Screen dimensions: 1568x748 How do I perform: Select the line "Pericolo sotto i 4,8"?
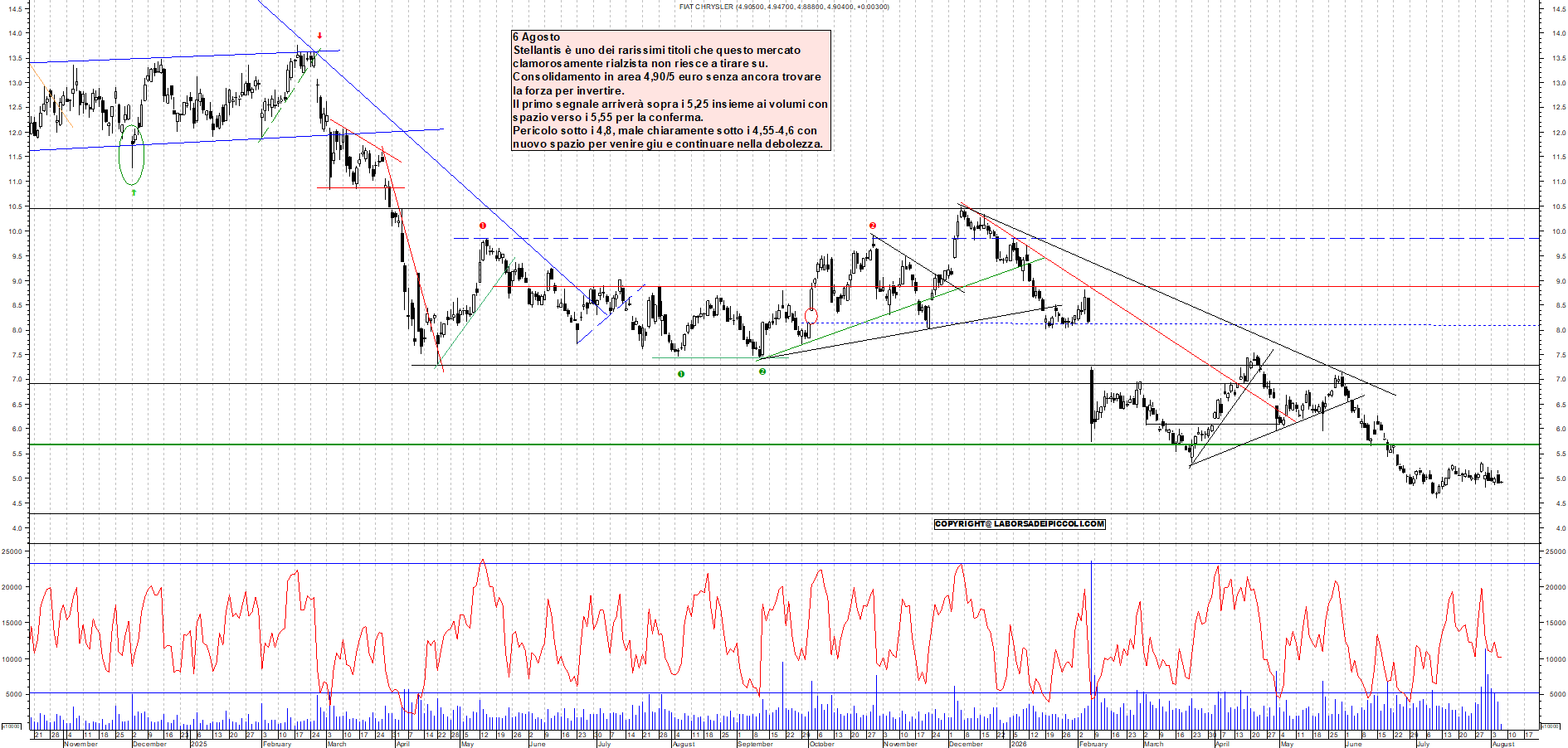click(x=665, y=130)
